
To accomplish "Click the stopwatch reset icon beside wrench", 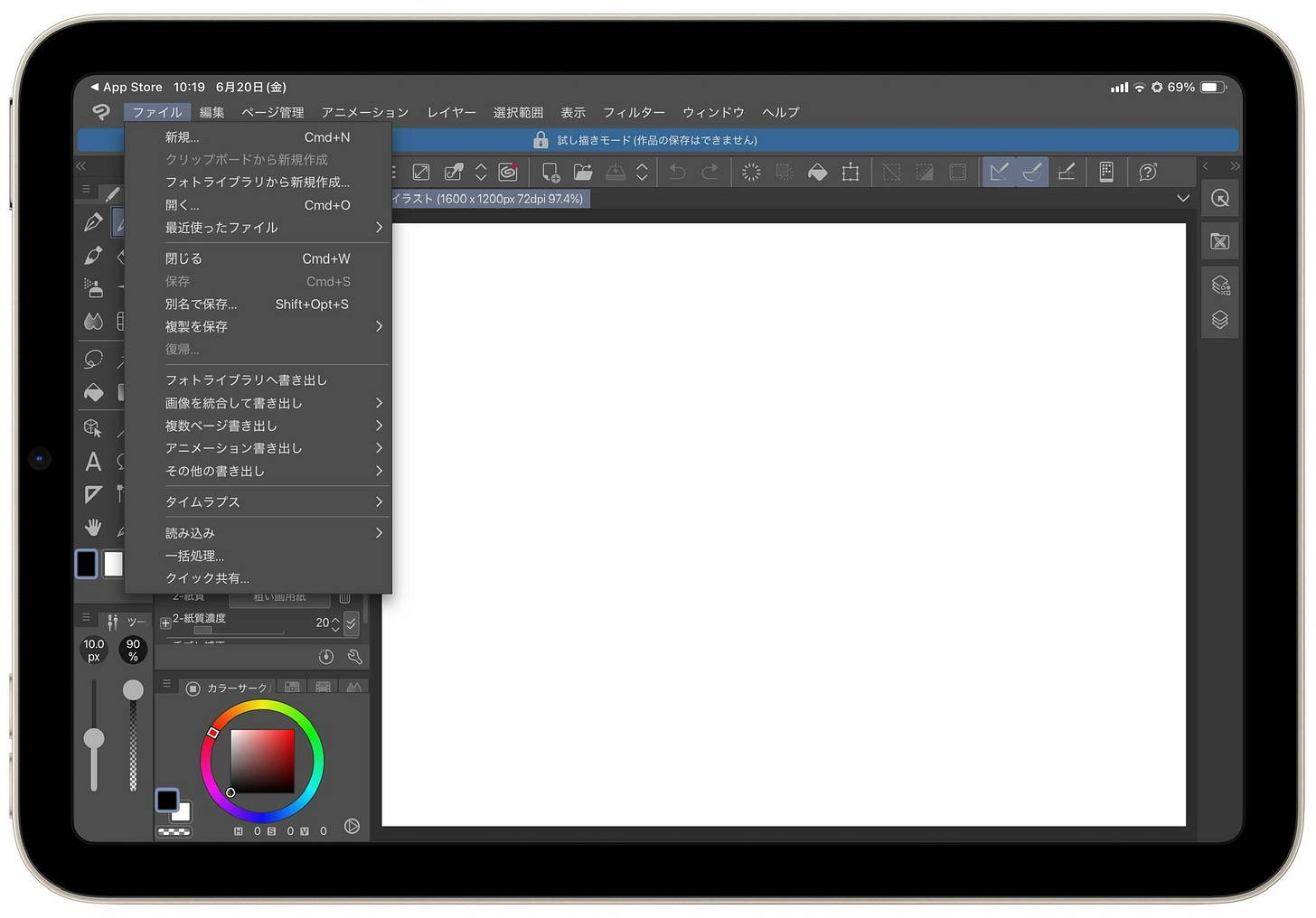I will coord(326,657).
